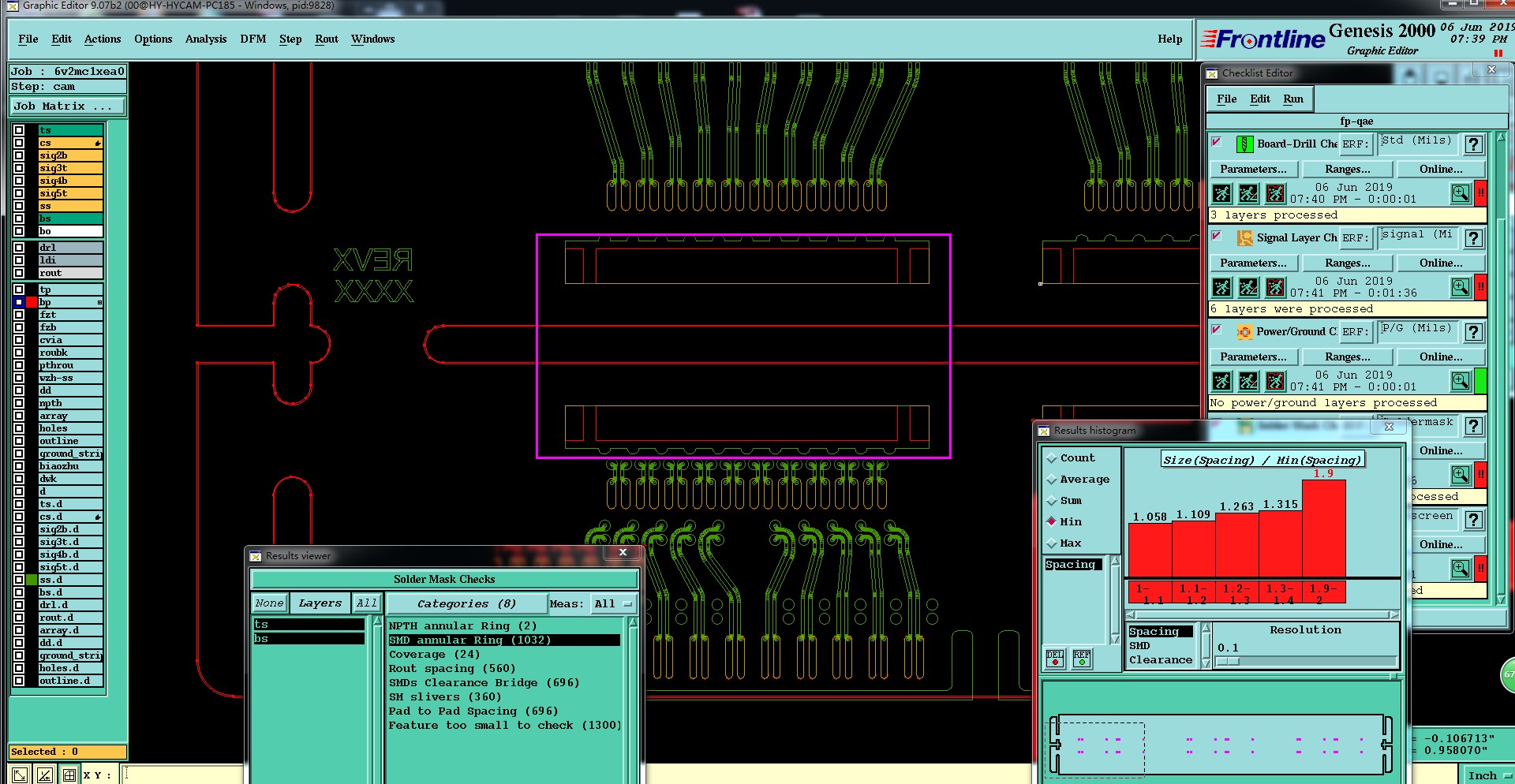Click the REF button in Results histogram

pyautogui.click(x=1082, y=659)
